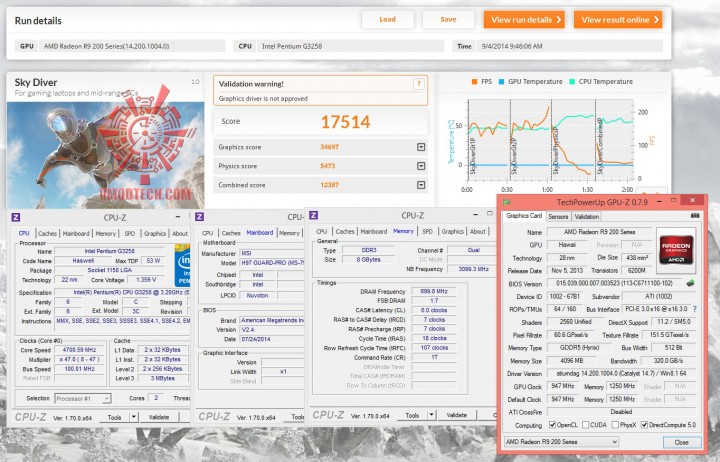Viewport: 720px width, 462px height.
Task: Select the Mainboard tab in middle CPU-Z window
Action: [x=259, y=232]
